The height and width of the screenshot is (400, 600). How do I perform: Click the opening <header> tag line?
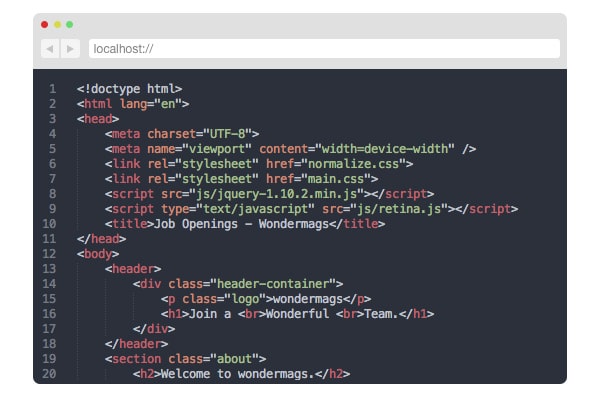point(133,269)
